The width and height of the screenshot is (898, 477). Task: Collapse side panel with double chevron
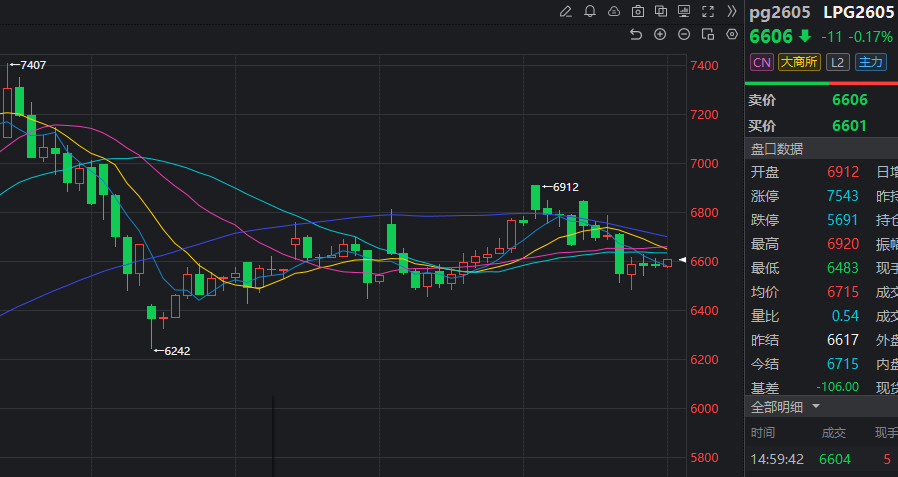point(731,11)
